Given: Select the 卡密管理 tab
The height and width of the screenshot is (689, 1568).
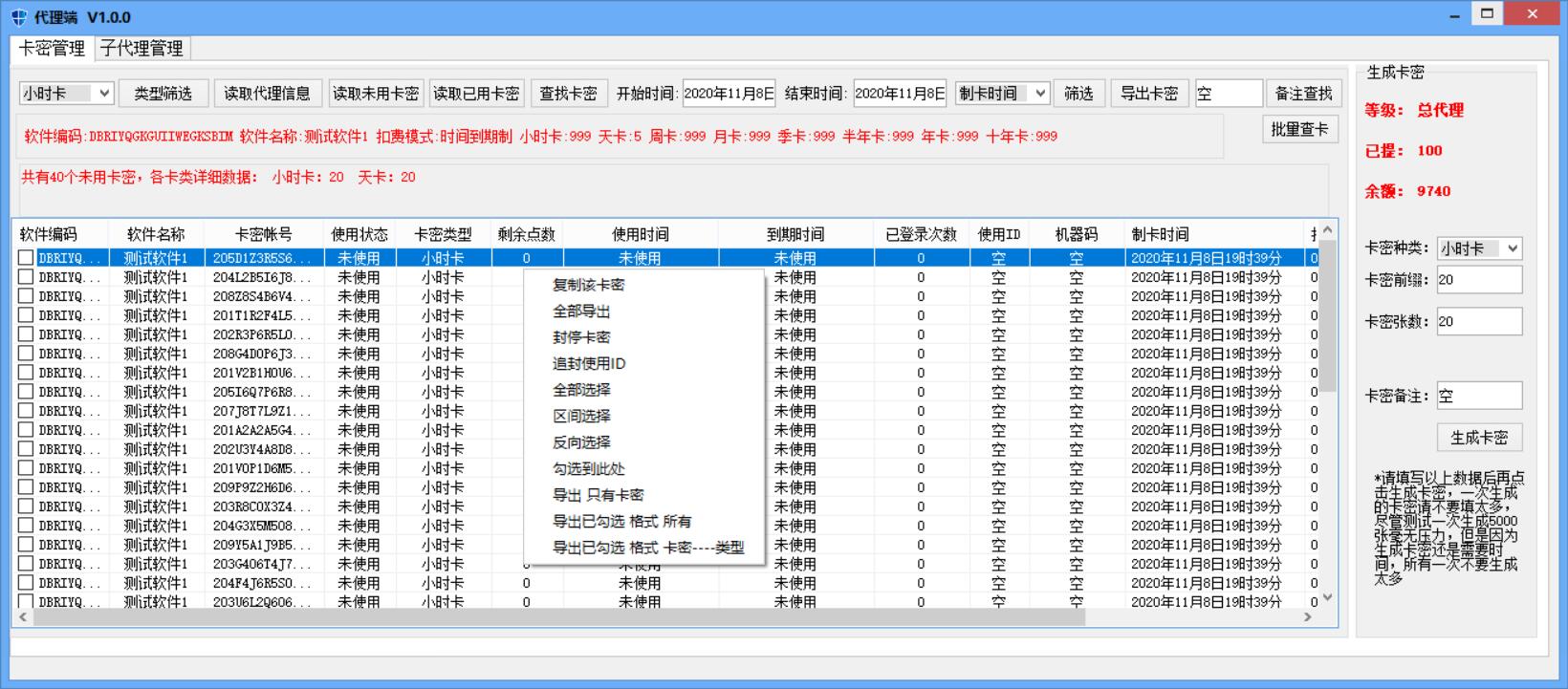Looking at the screenshot, I should 52,48.
